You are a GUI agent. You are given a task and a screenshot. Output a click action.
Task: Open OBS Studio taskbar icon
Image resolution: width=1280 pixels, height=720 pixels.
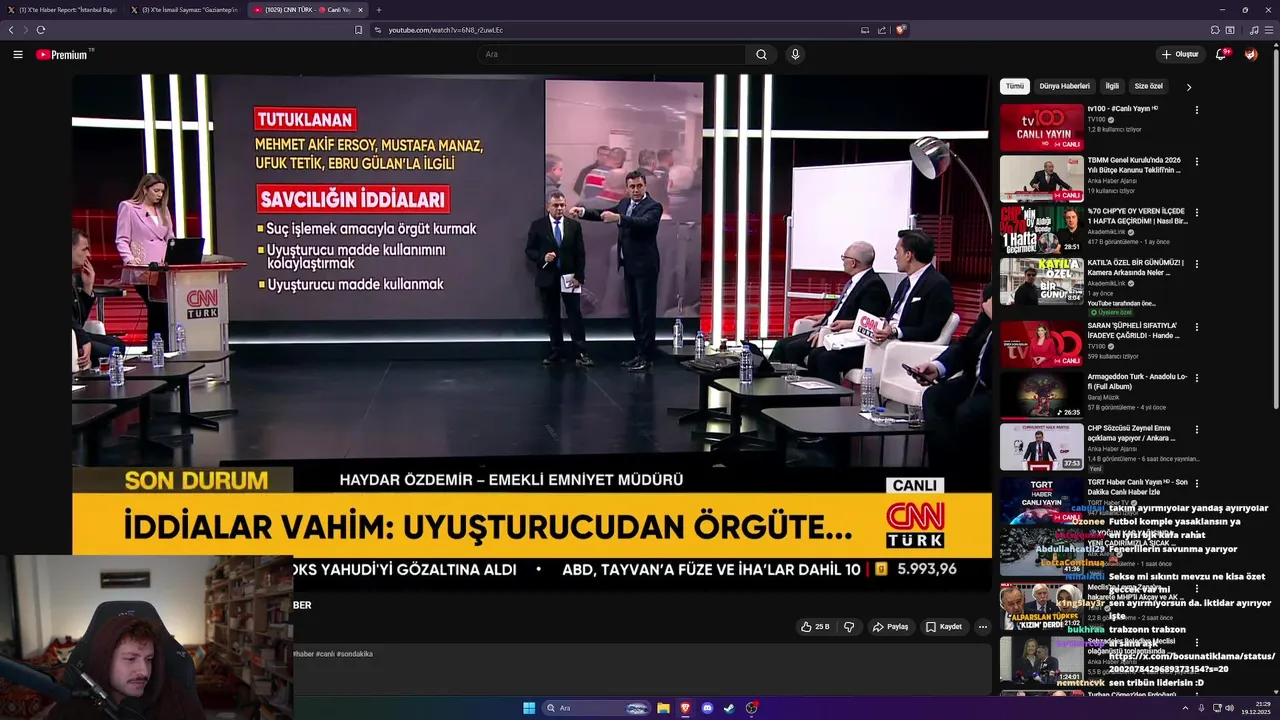coord(751,708)
